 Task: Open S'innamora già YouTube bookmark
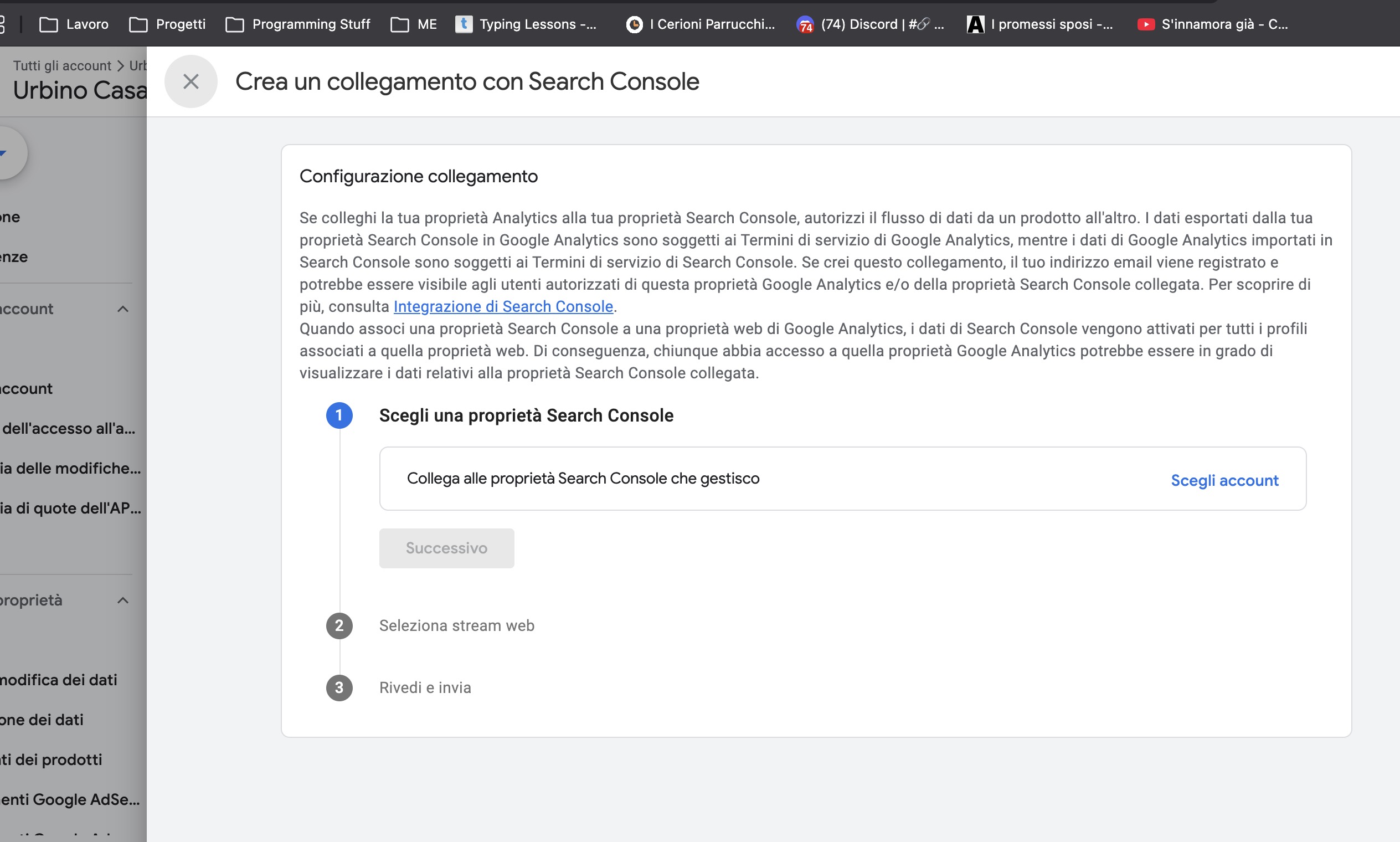1213,24
